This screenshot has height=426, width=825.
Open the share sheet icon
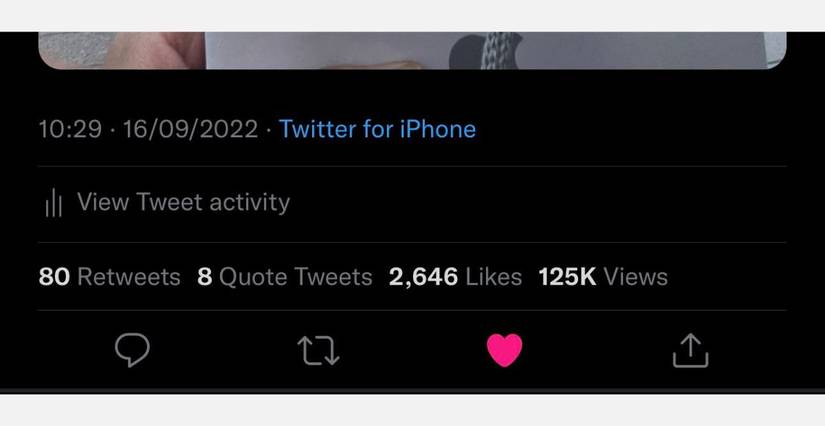click(x=690, y=350)
